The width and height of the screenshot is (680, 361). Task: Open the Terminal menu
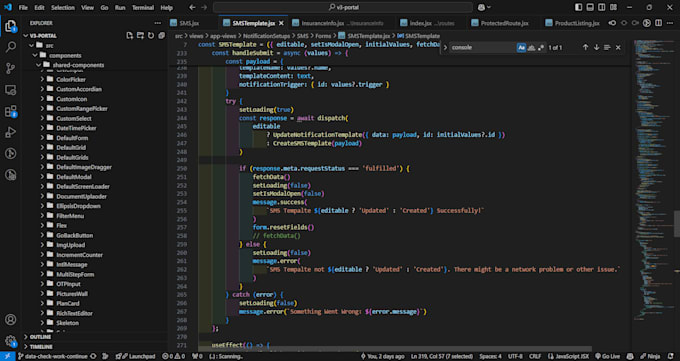(x=143, y=7)
